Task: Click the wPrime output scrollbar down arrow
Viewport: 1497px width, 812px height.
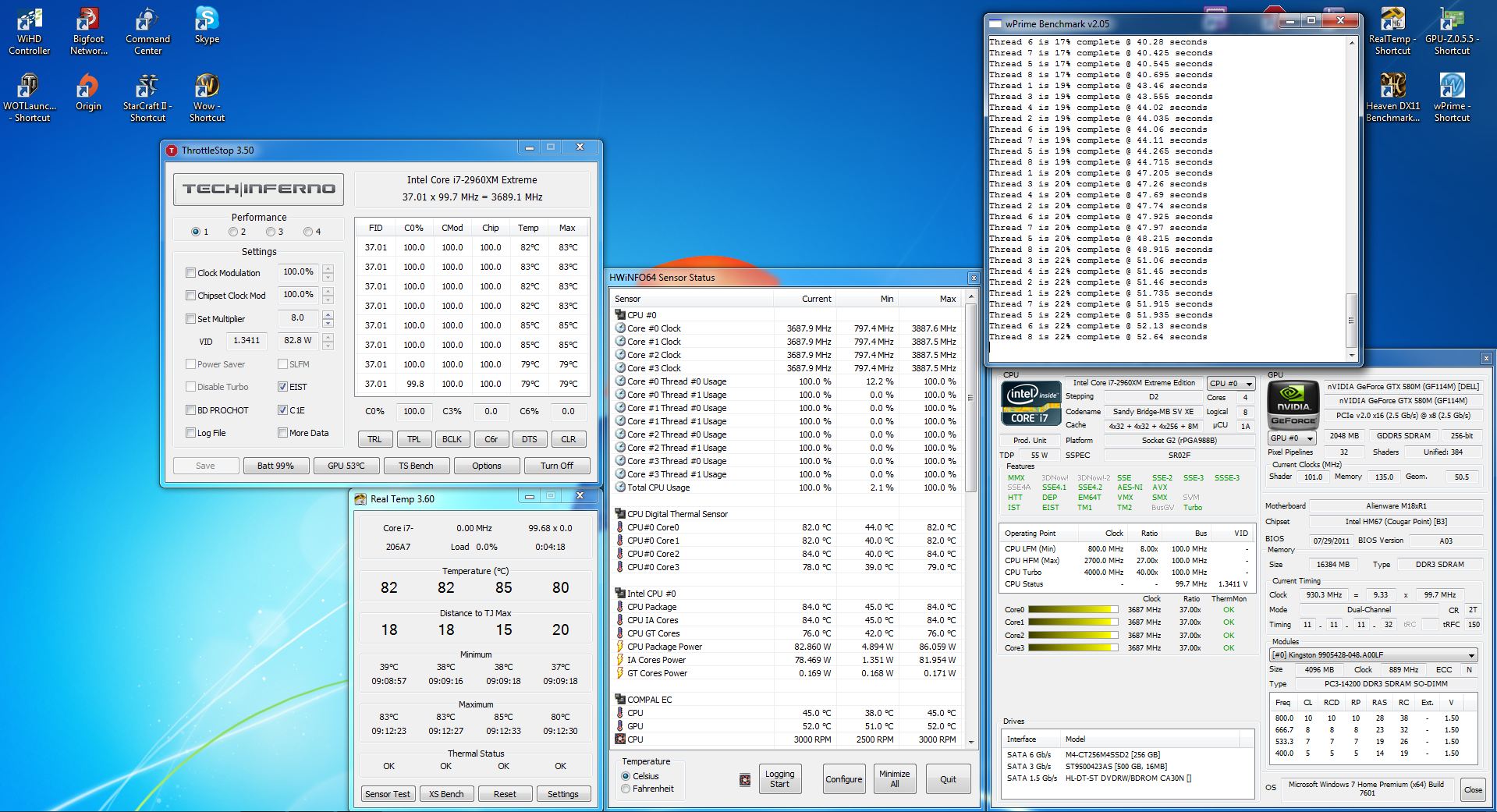Action: 1352,356
